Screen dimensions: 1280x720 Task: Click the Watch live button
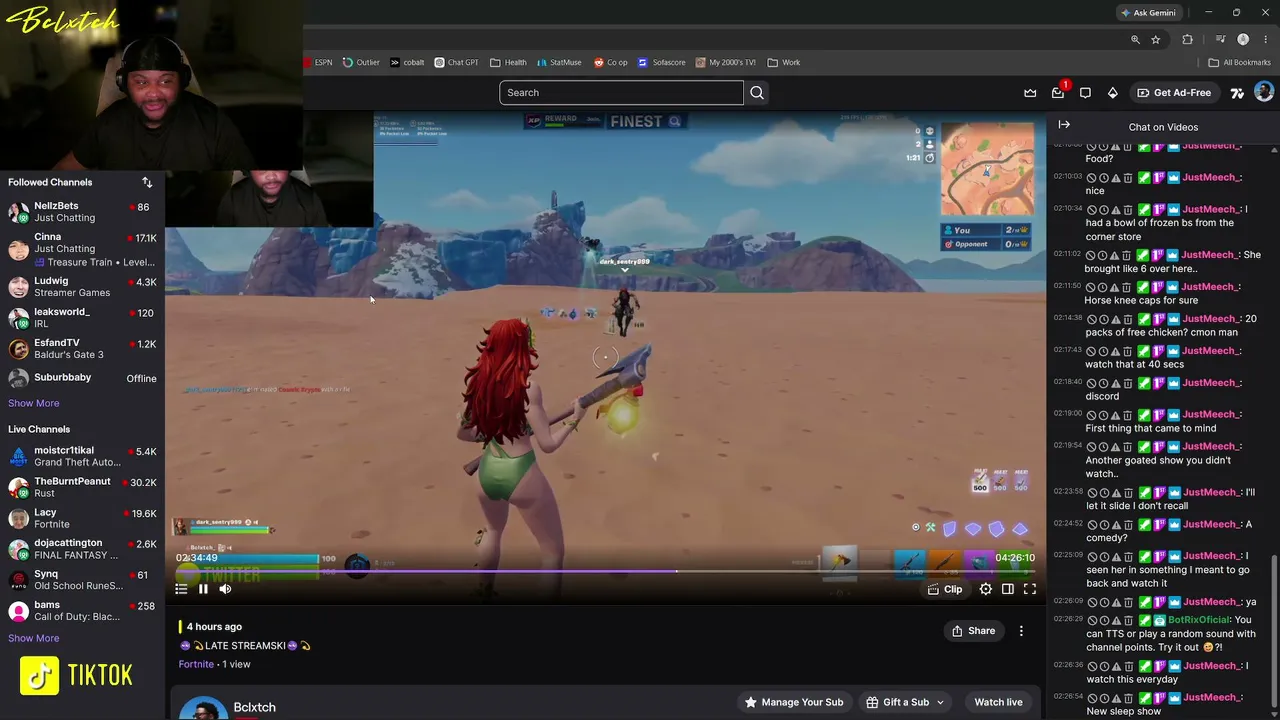tap(998, 702)
